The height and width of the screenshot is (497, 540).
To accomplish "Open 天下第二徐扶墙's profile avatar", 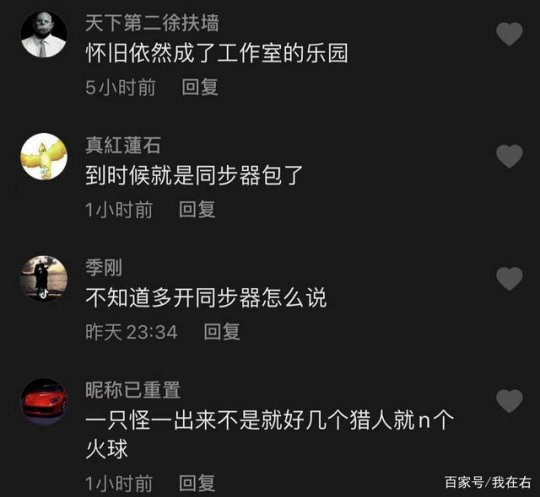I will coord(44,34).
